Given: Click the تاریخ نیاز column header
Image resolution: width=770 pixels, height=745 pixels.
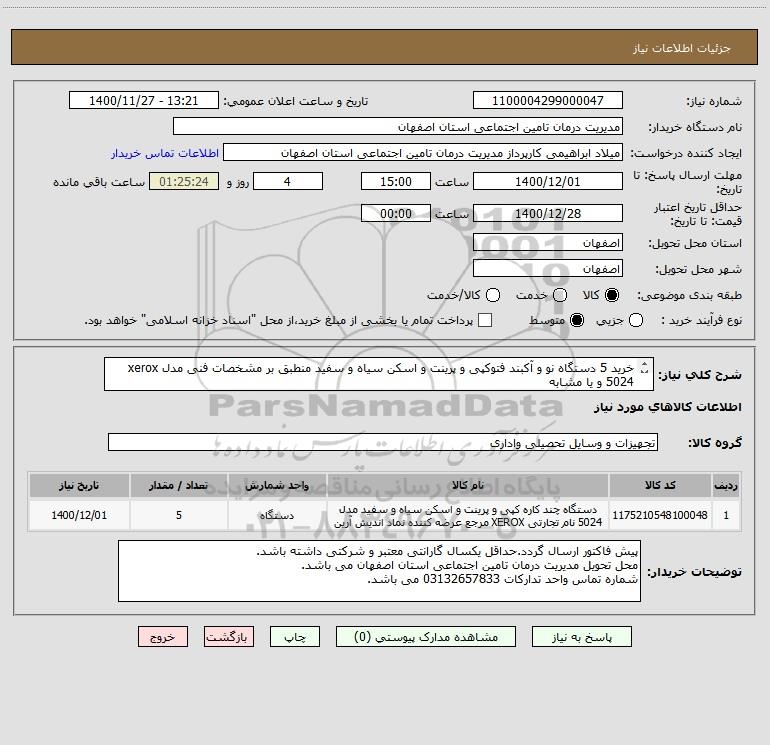Looking at the screenshot, I should pos(79,485).
